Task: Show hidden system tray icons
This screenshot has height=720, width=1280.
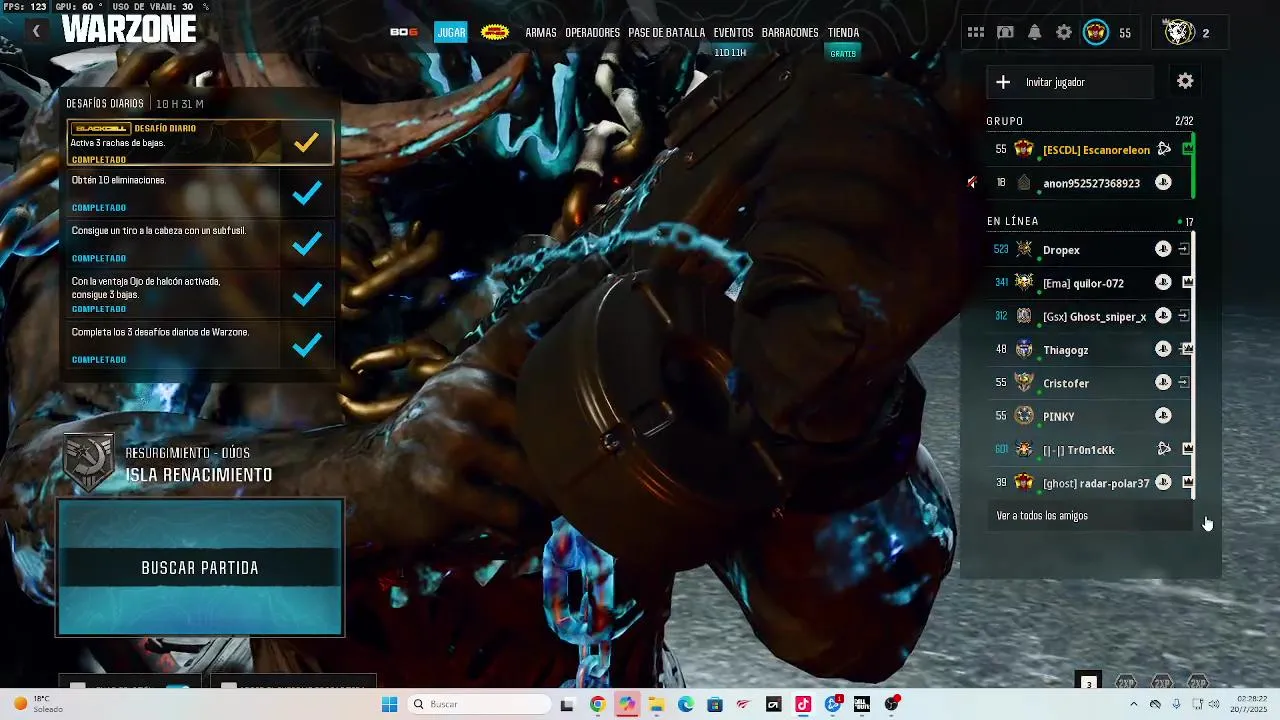Action: point(1133,704)
